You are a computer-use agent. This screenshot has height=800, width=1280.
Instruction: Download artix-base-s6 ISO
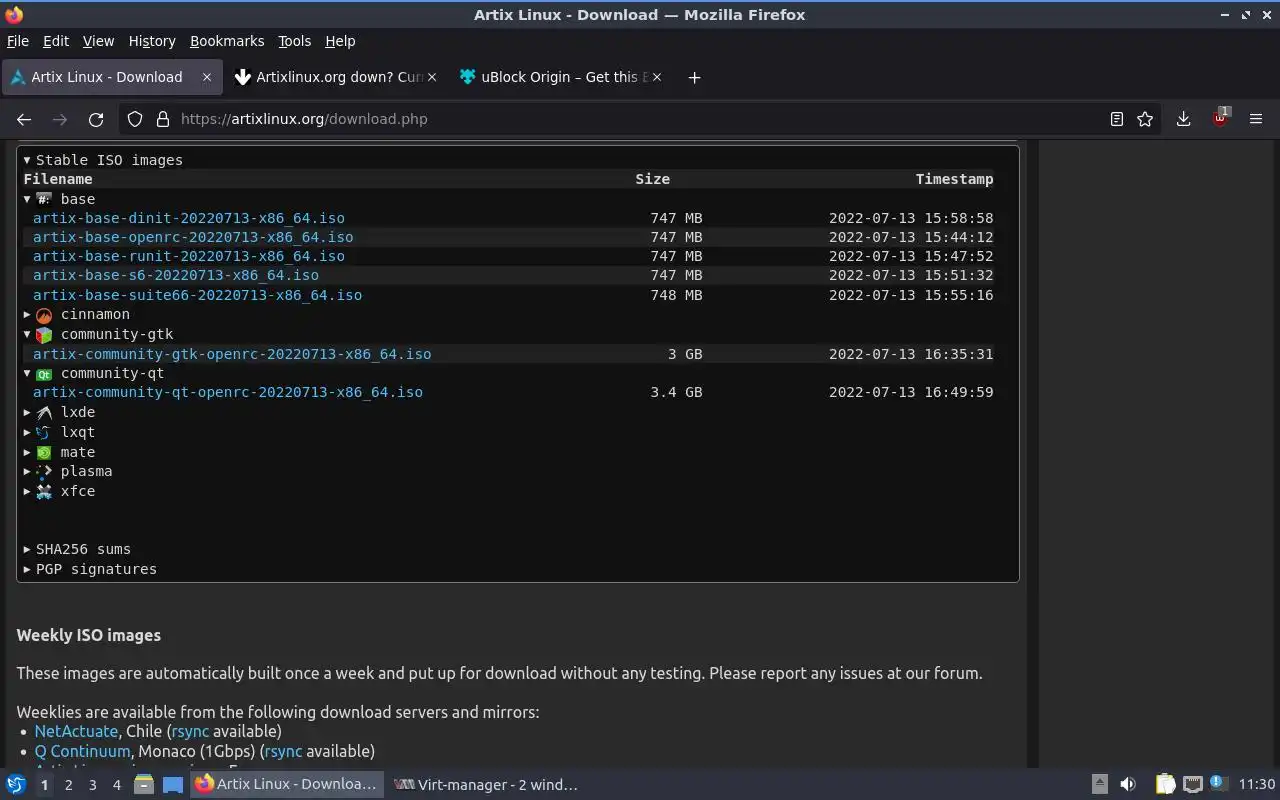click(x=176, y=275)
